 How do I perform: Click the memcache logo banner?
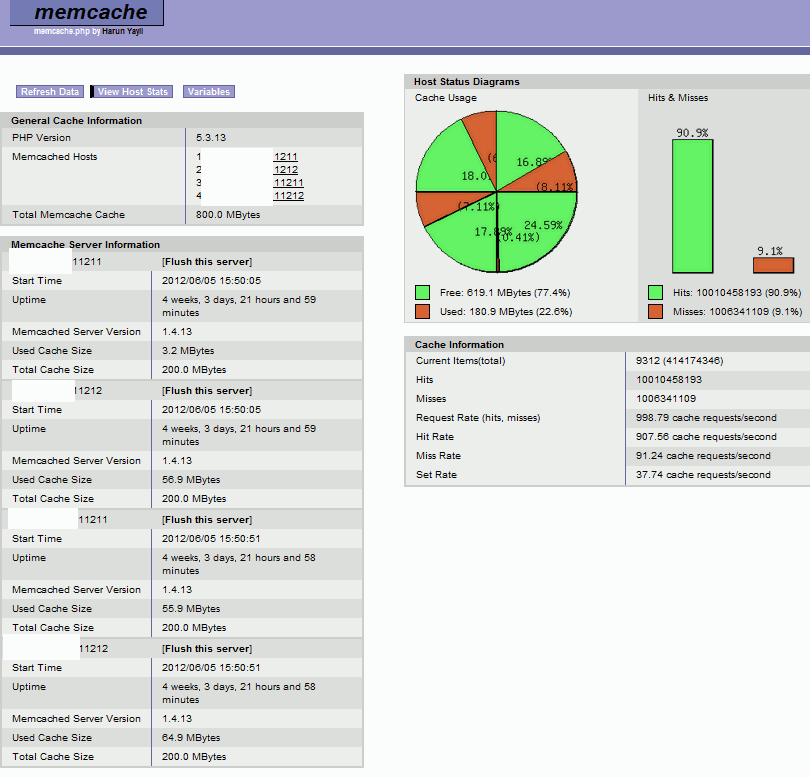pyautogui.click(x=86, y=12)
